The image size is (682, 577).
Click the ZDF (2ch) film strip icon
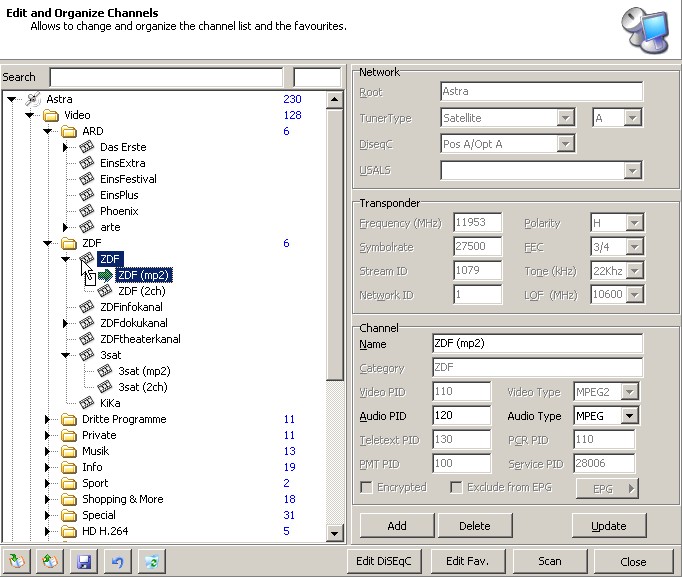coord(104,291)
